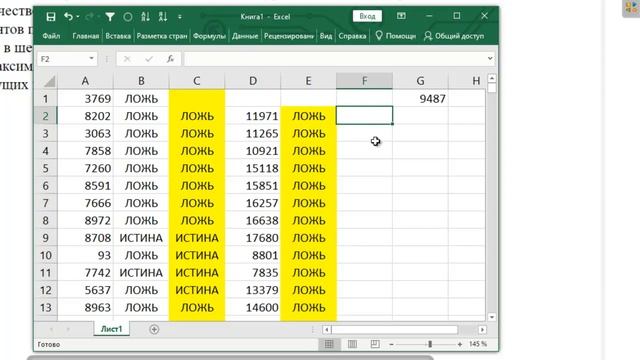Switch to the Вставка tab

coord(118,36)
